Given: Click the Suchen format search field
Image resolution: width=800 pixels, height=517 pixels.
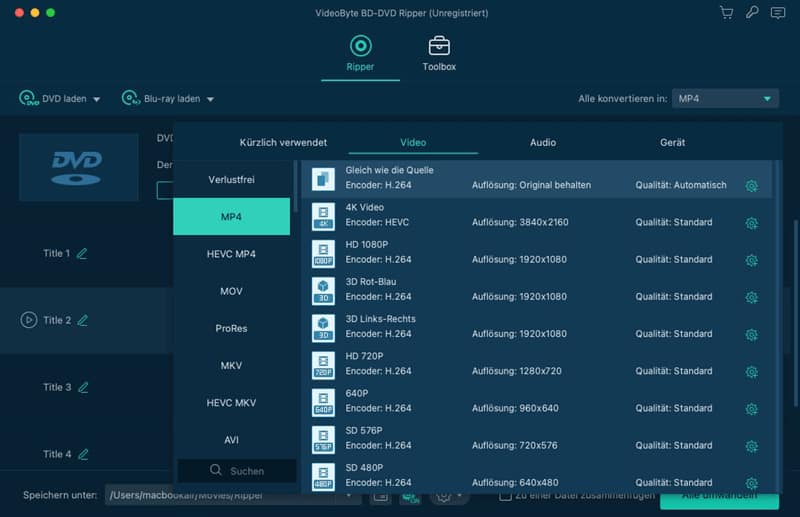Looking at the screenshot, I should pyautogui.click(x=237, y=471).
